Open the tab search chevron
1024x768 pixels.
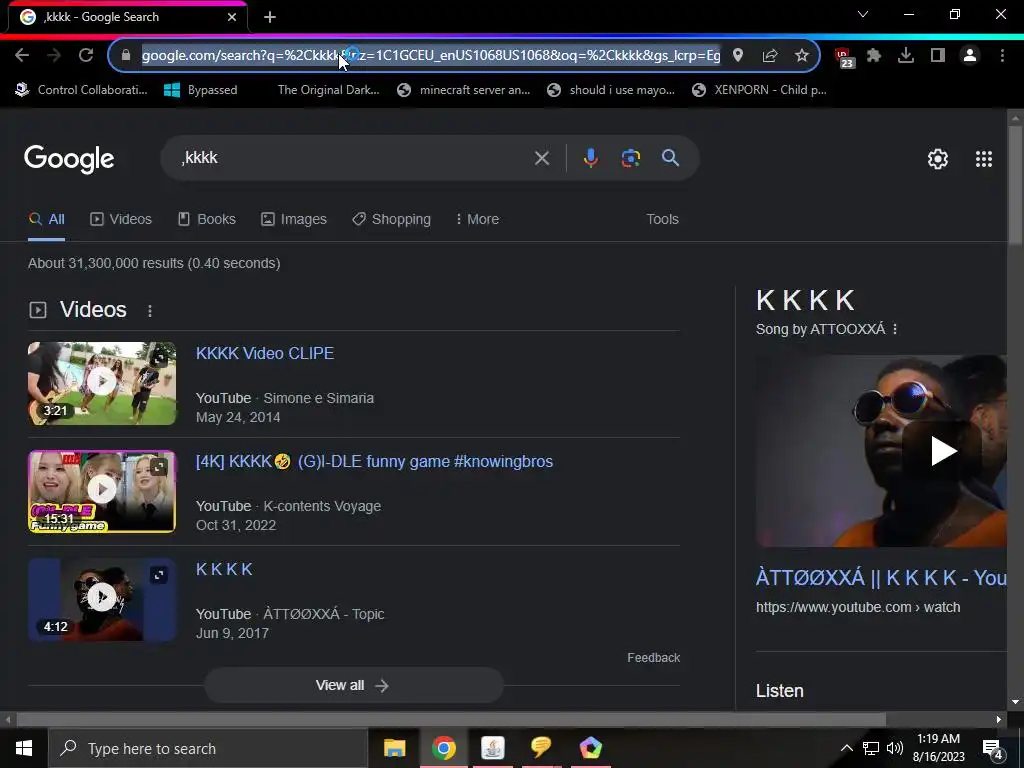click(x=863, y=14)
